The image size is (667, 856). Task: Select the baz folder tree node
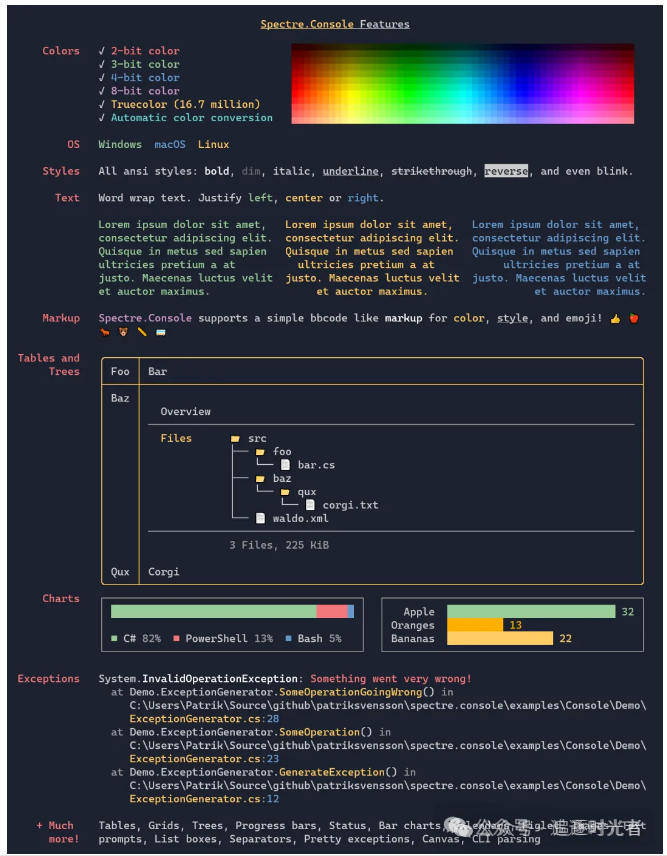(282, 479)
